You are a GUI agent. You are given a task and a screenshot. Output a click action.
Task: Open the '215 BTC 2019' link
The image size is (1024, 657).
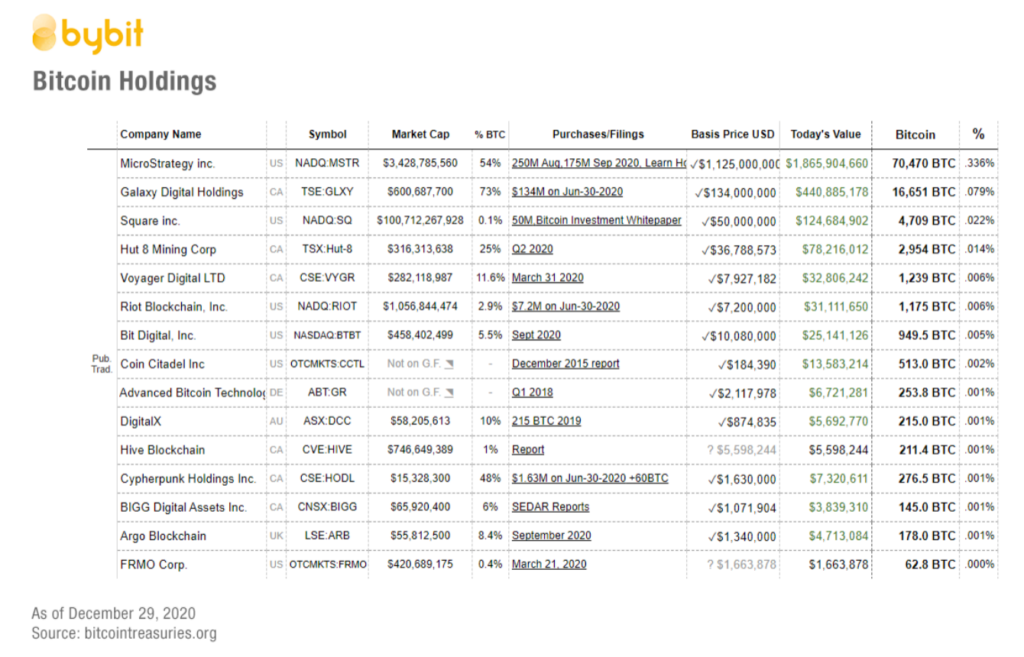tap(546, 421)
